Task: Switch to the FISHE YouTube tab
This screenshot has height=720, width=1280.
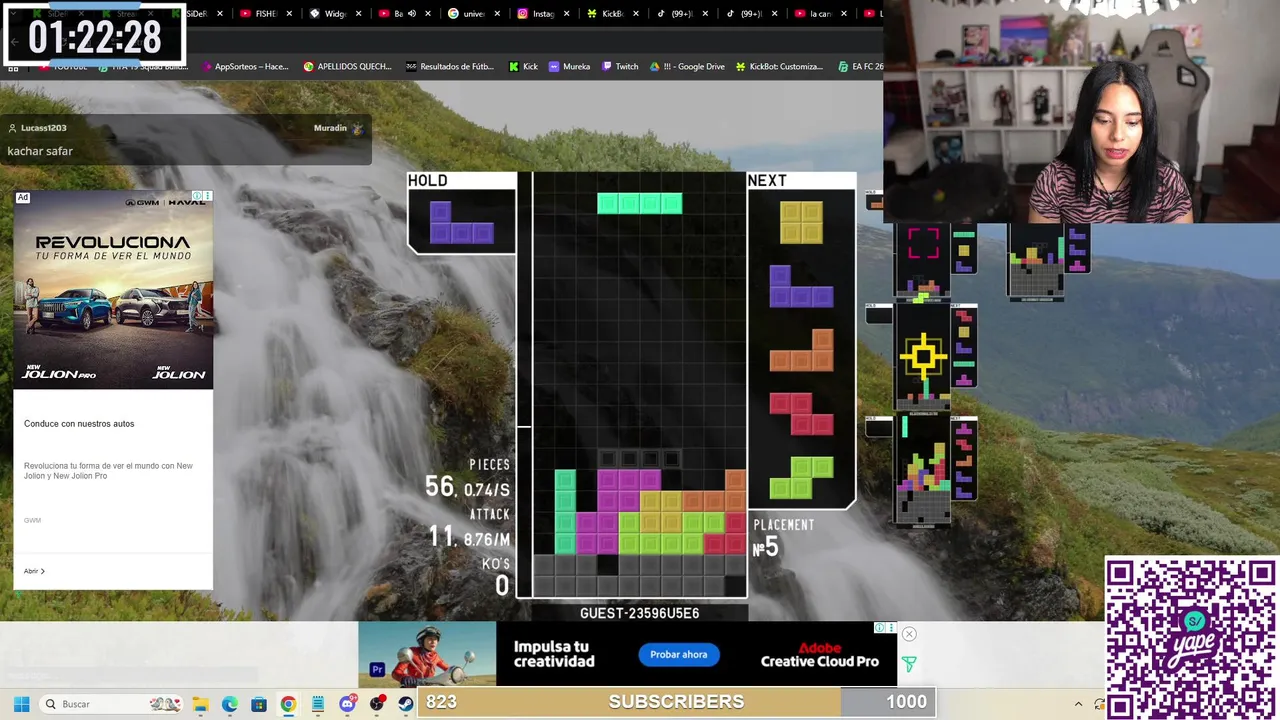Action: pos(266,14)
